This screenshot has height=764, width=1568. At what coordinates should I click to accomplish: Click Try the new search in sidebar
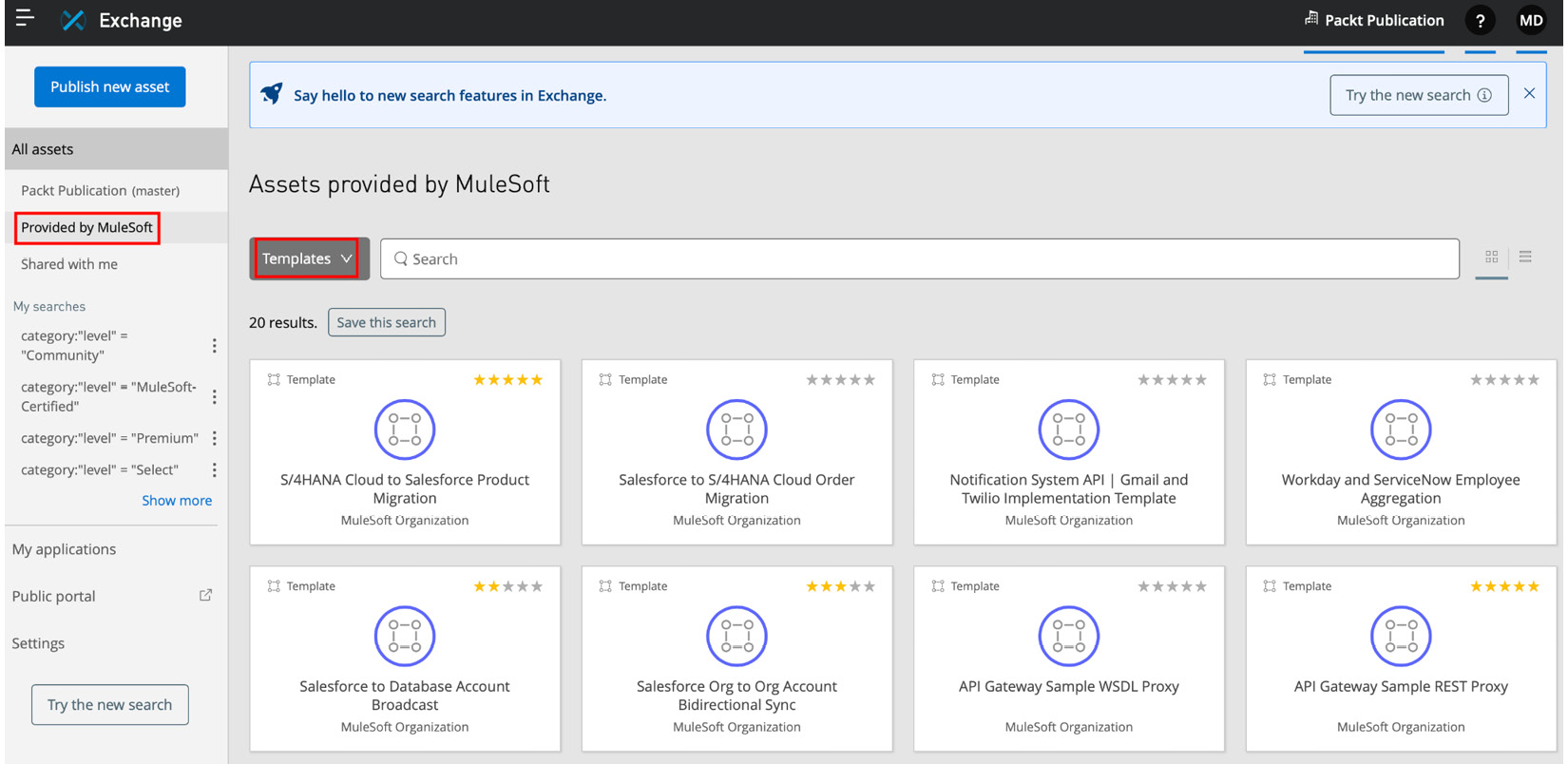110,704
